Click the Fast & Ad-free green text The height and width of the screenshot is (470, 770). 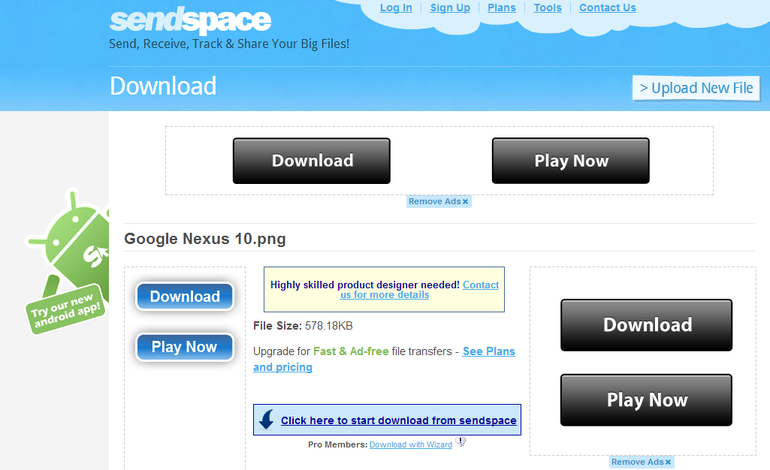pyautogui.click(x=351, y=351)
